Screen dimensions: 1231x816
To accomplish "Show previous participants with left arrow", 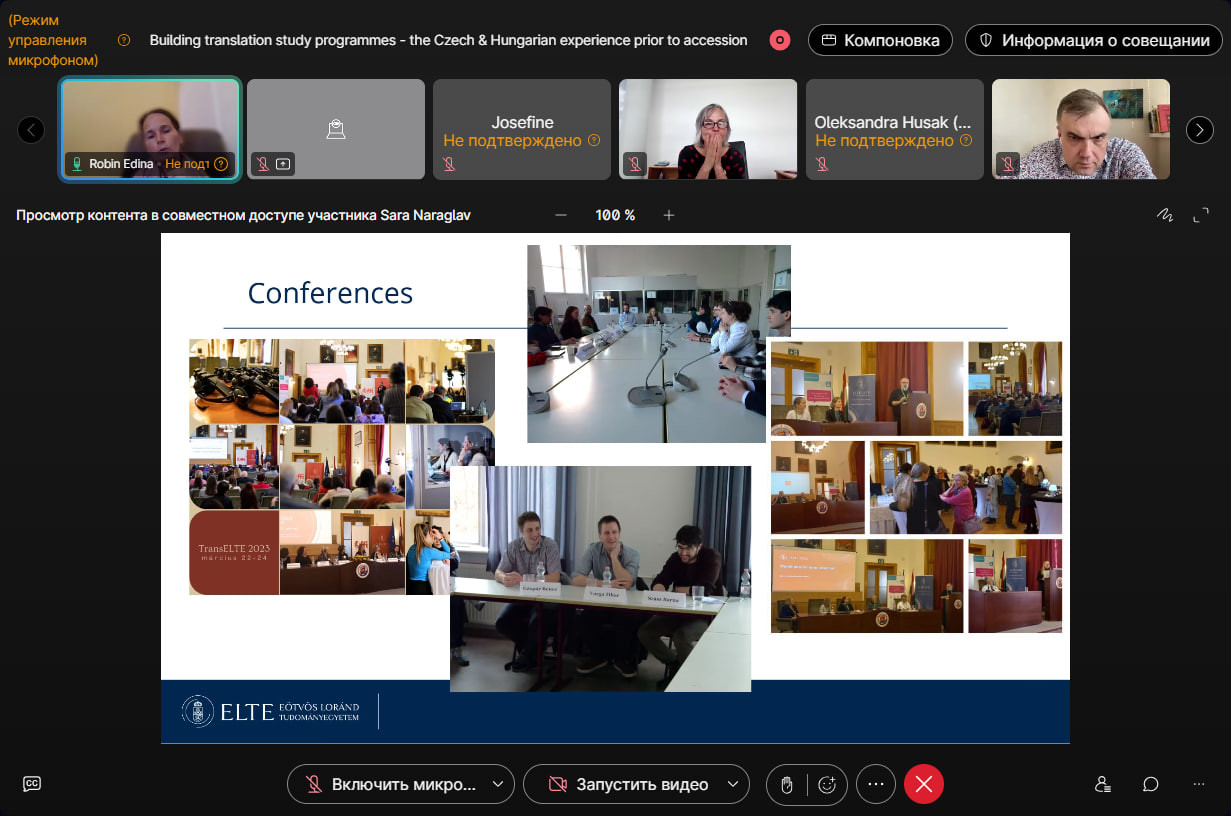I will point(31,130).
